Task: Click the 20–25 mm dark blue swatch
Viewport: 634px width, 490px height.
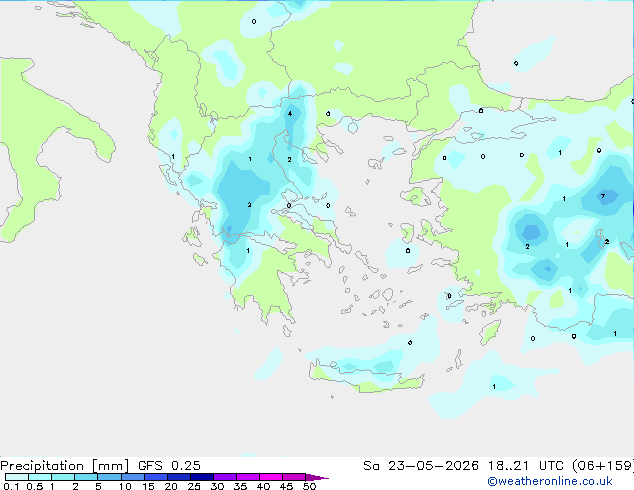Action: click(179, 477)
